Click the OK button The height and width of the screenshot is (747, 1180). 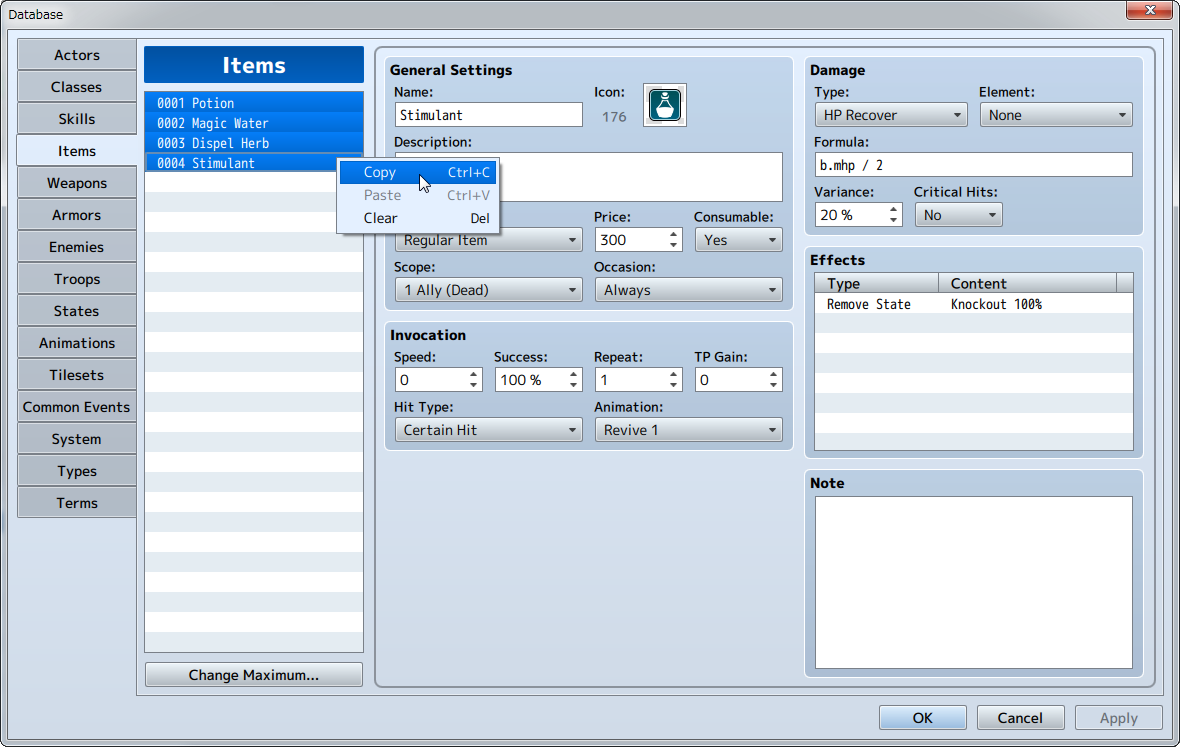(x=922, y=718)
